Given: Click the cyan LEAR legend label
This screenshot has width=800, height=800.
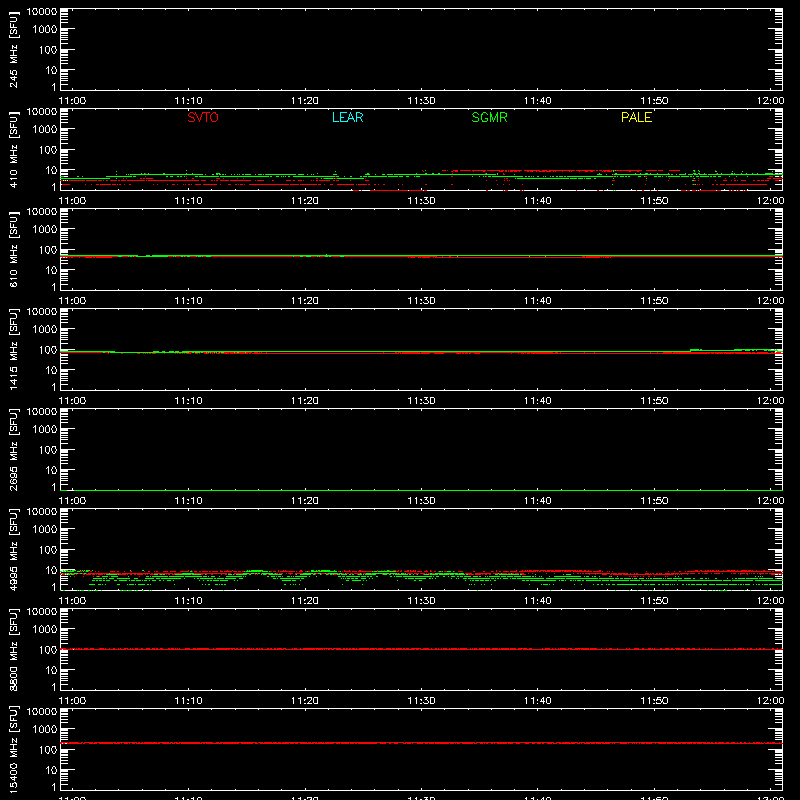Looking at the screenshot, I should 347,117.
